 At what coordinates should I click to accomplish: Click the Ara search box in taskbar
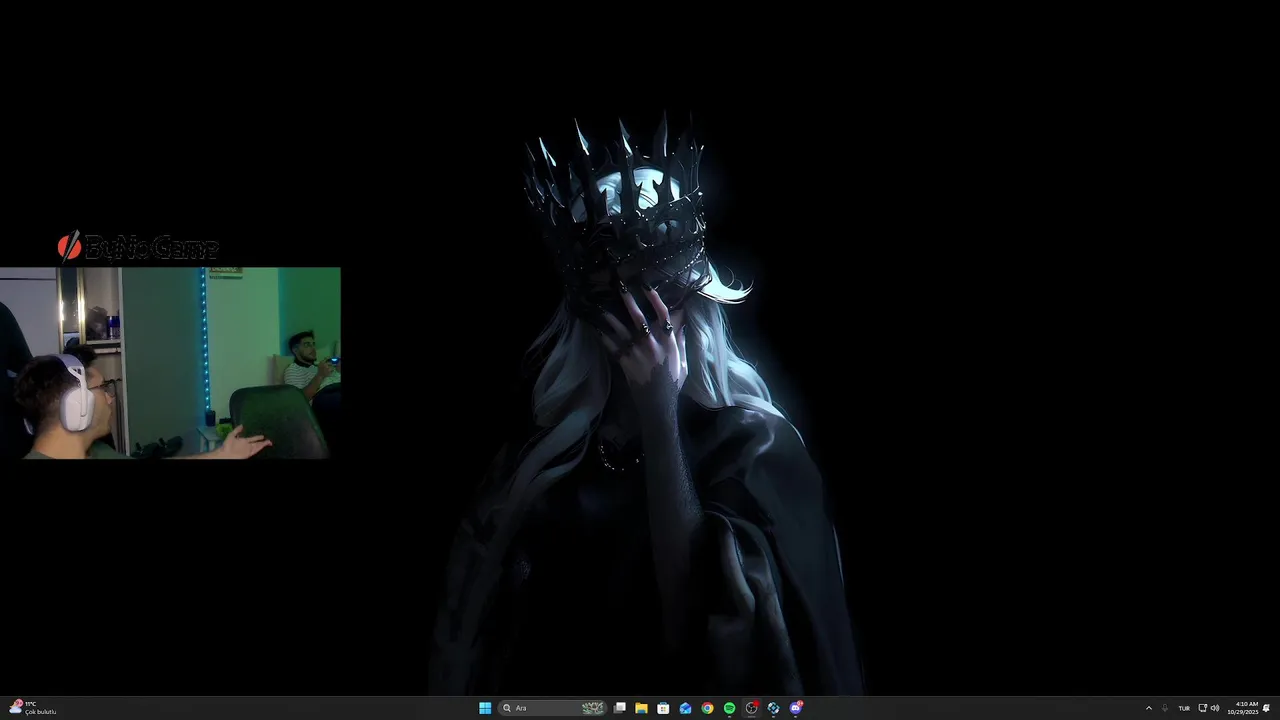553,708
